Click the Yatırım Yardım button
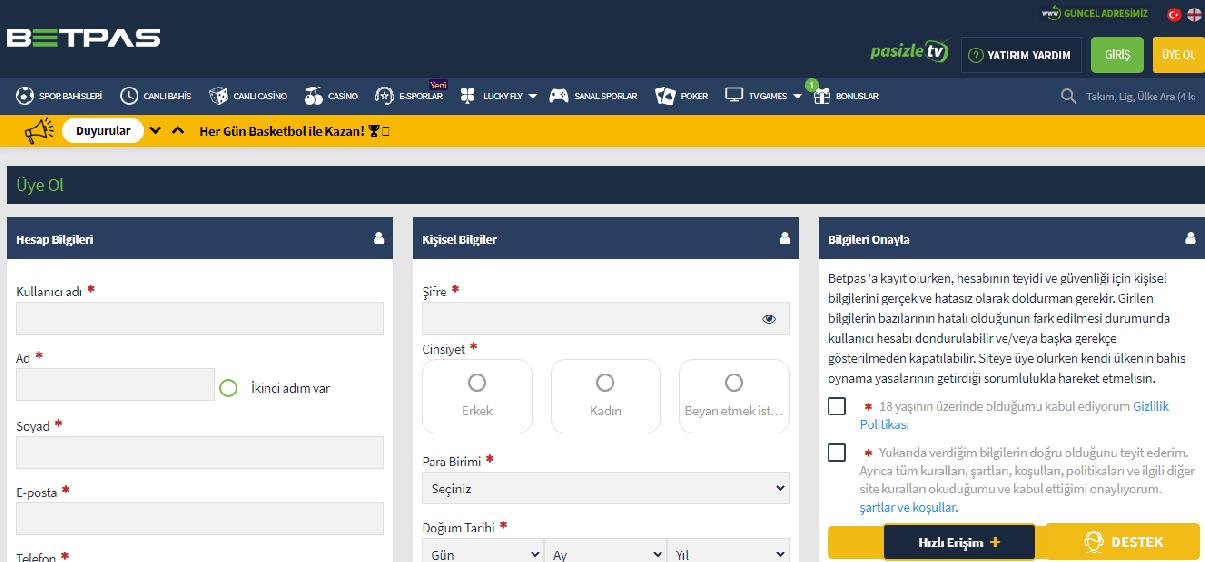 (x=1022, y=55)
